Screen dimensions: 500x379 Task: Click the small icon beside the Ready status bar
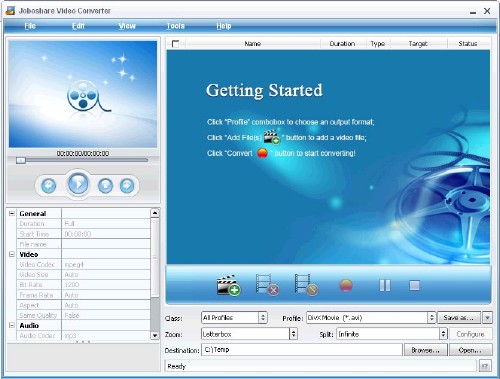pyautogui.click(x=485, y=366)
